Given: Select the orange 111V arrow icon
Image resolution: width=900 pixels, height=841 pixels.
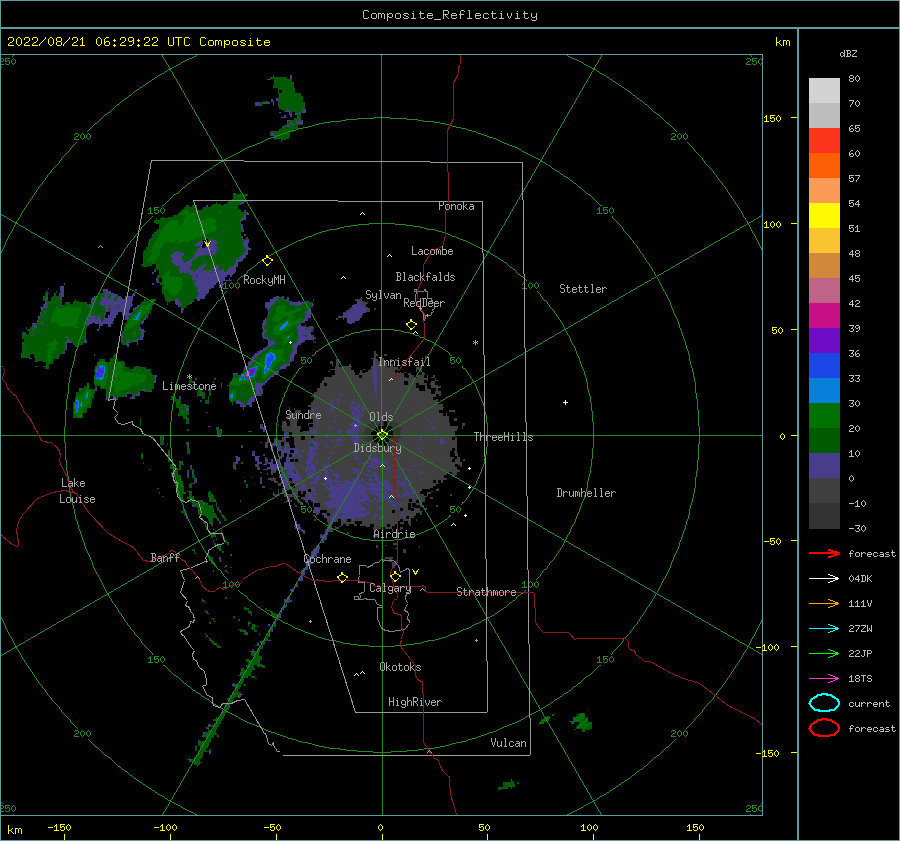Looking at the screenshot, I should coord(824,603).
